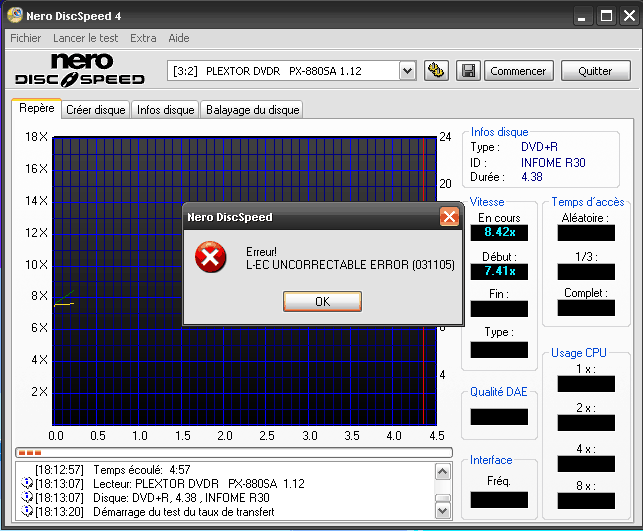
Task: Click the CPU usage 2 x field
Action: pos(586,423)
